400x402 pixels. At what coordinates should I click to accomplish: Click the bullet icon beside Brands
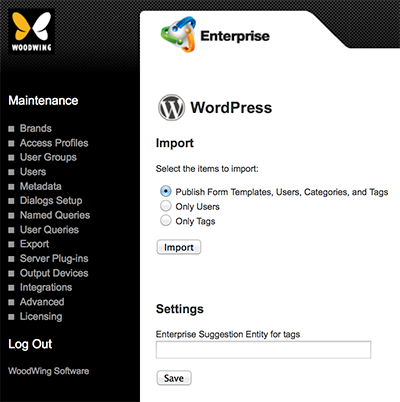click(x=11, y=129)
